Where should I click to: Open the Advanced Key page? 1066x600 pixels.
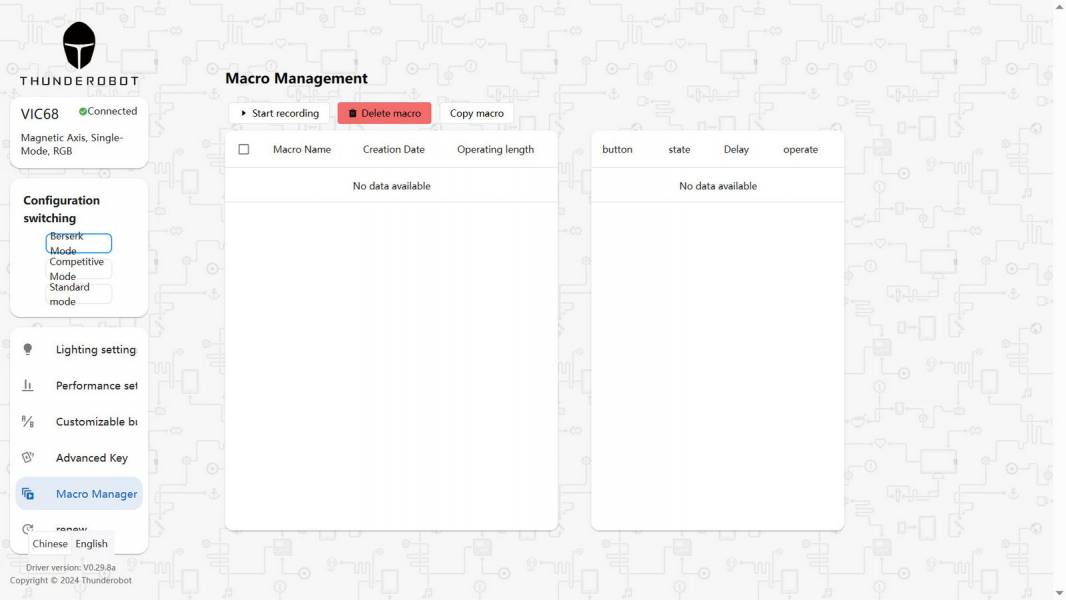pyautogui.click(x=79, y=457)
